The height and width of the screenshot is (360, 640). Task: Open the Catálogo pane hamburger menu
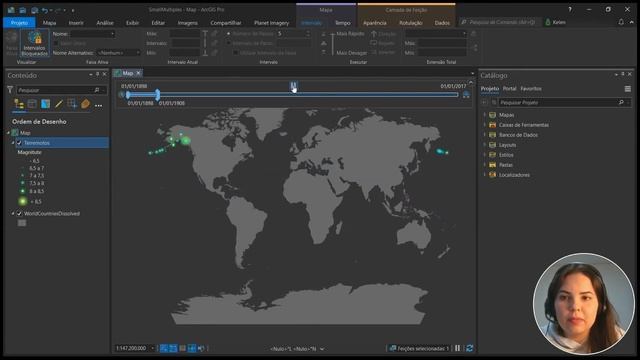[627, 89]
